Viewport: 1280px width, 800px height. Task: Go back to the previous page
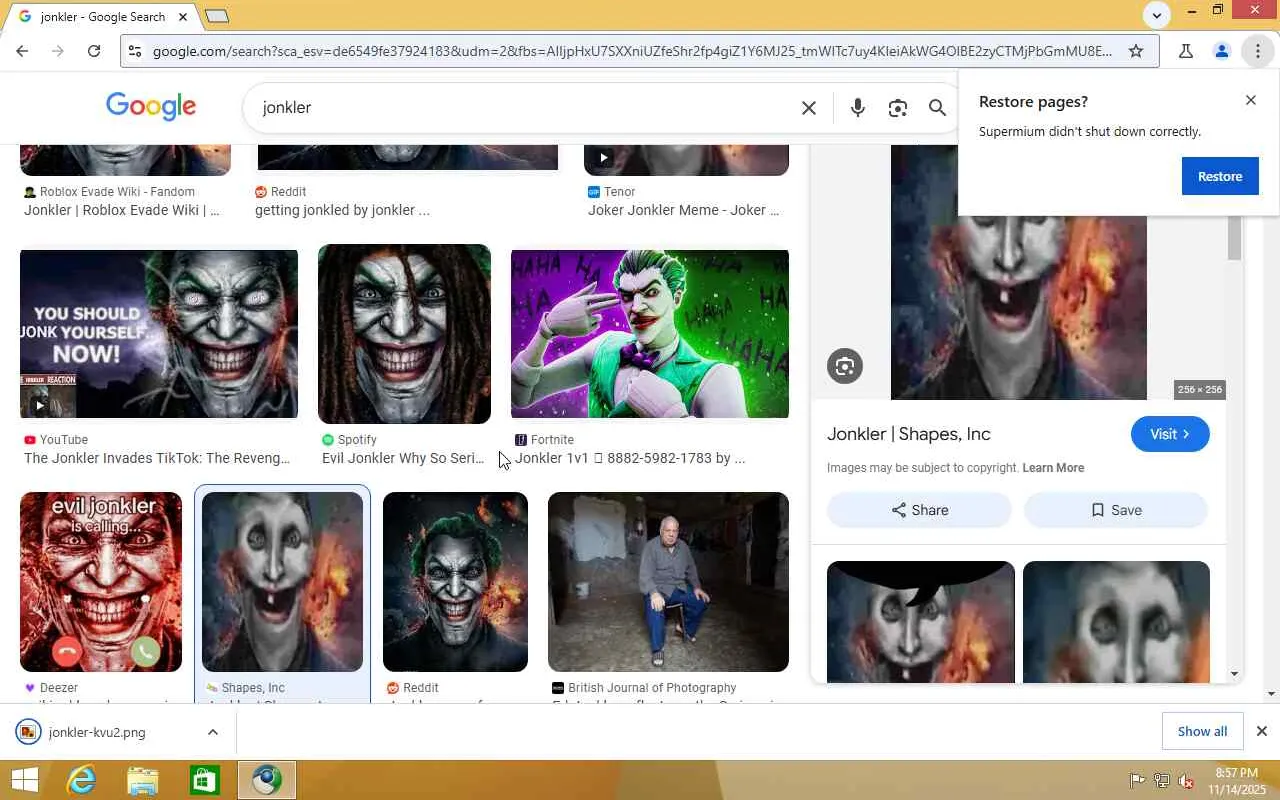(x=22, y=51)
